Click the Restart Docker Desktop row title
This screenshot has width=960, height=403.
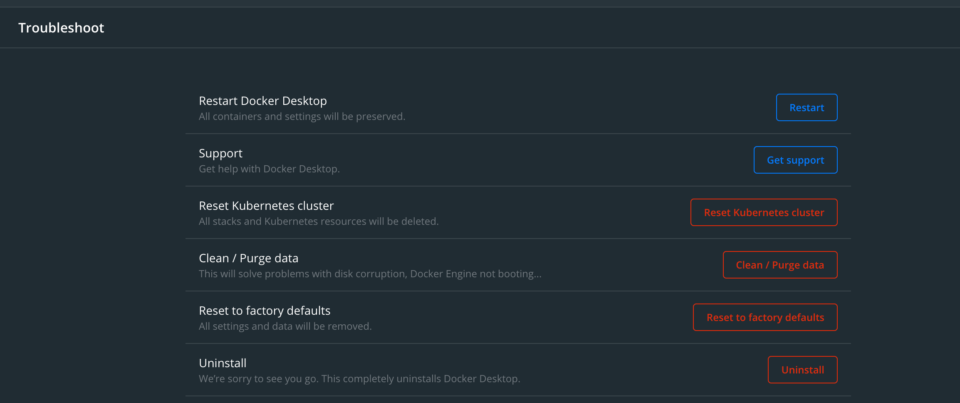tap(263, 101)
